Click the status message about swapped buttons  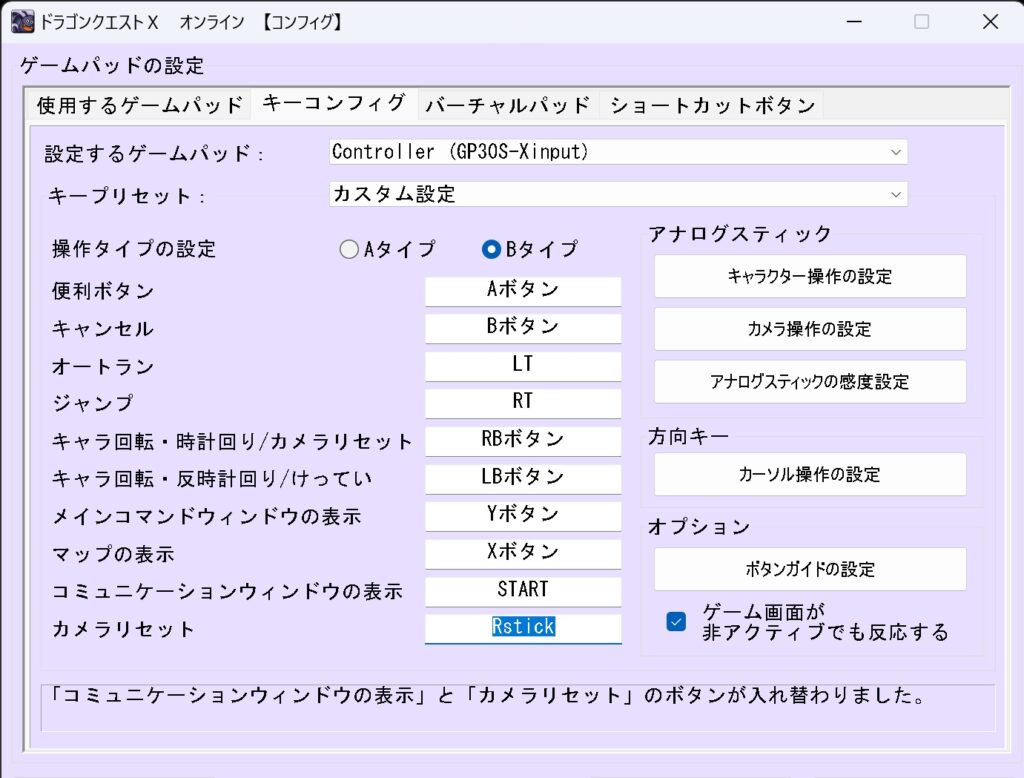click(x=487, y=695)
